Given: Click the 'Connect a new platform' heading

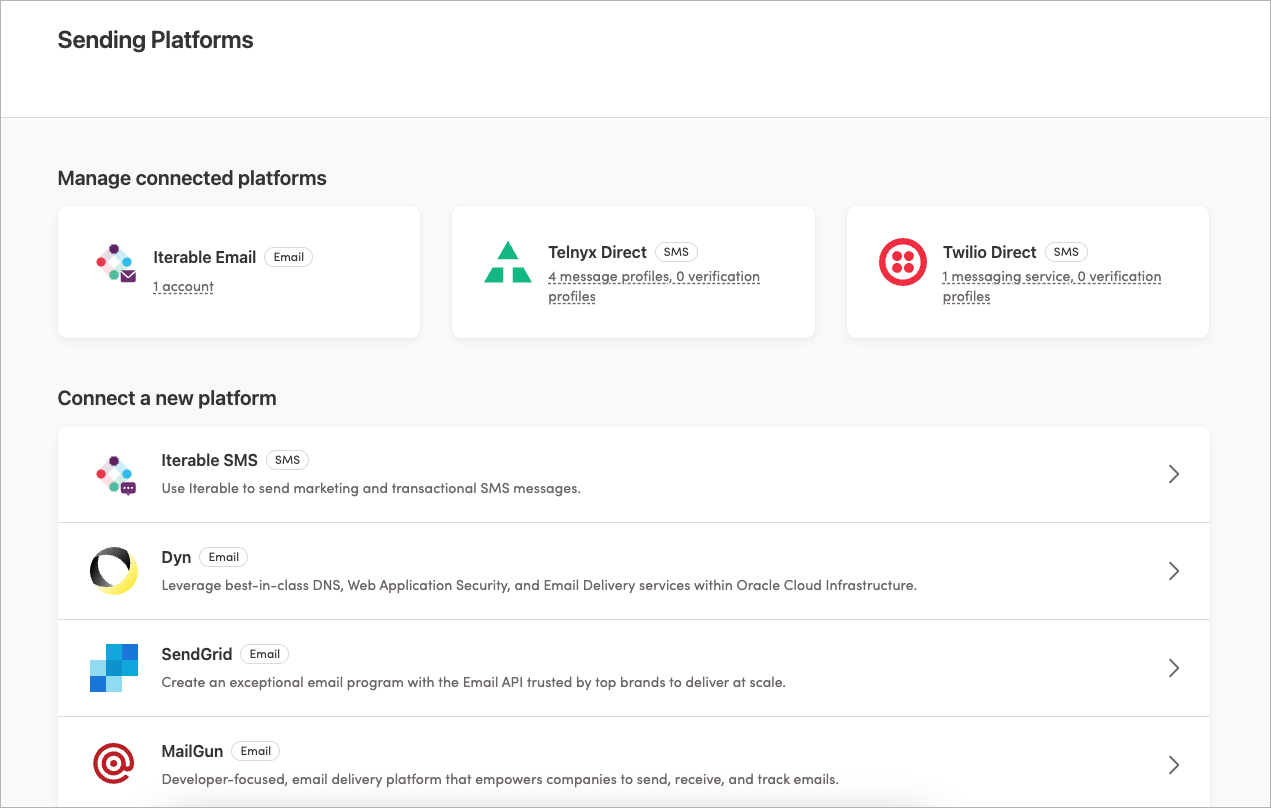Looking at the screenshot, I should coord(167,398).
